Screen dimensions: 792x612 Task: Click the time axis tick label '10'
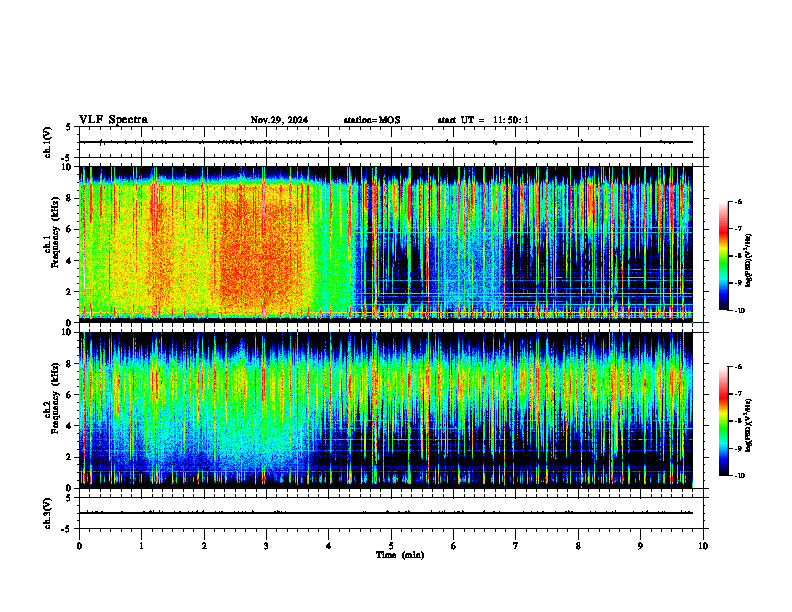click(703, 546)
